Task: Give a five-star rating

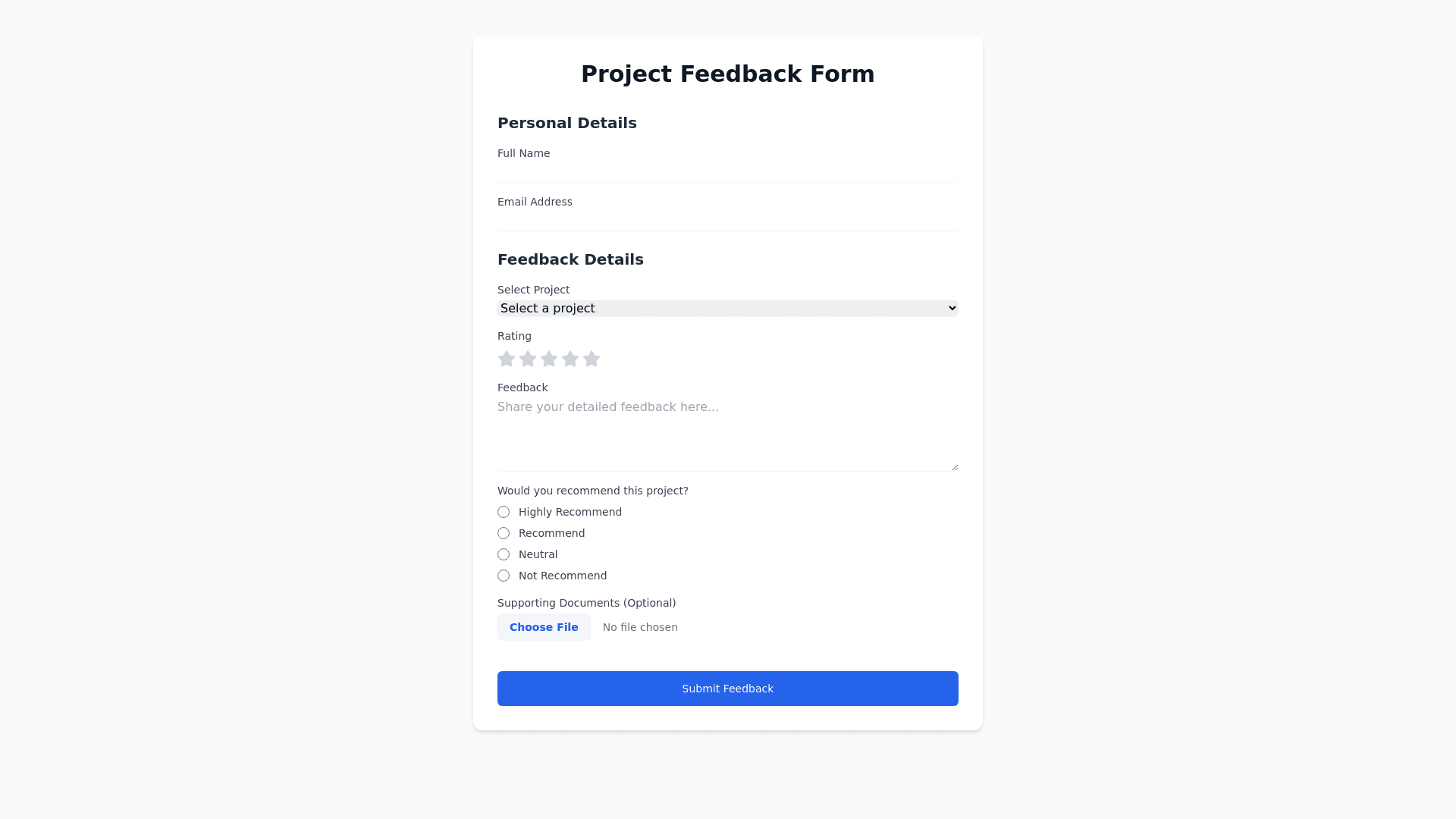Action: [x=591, y=359]
